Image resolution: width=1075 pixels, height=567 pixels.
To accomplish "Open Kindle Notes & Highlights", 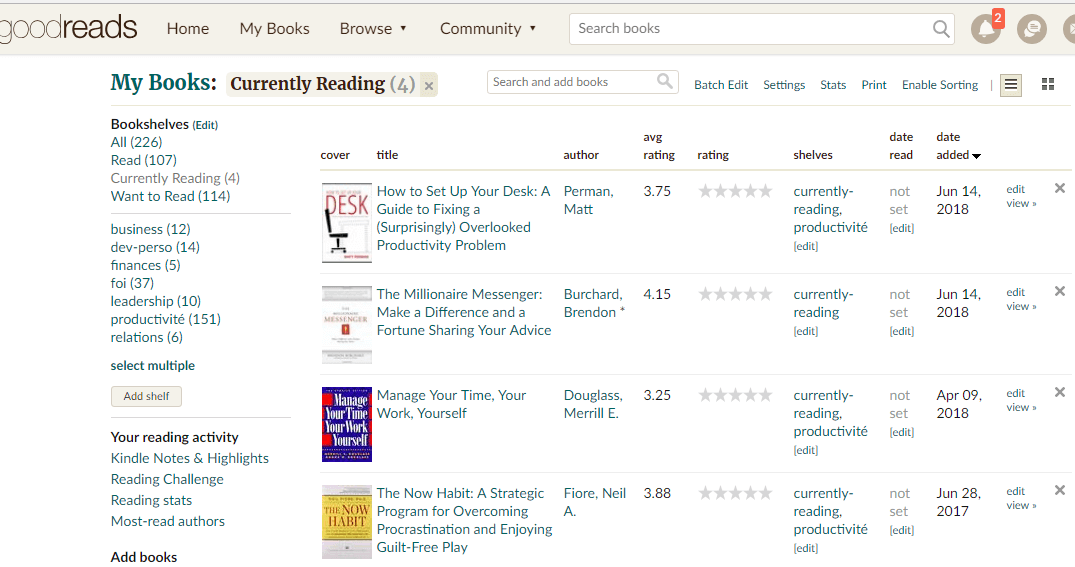I will (x=189, y=458).
